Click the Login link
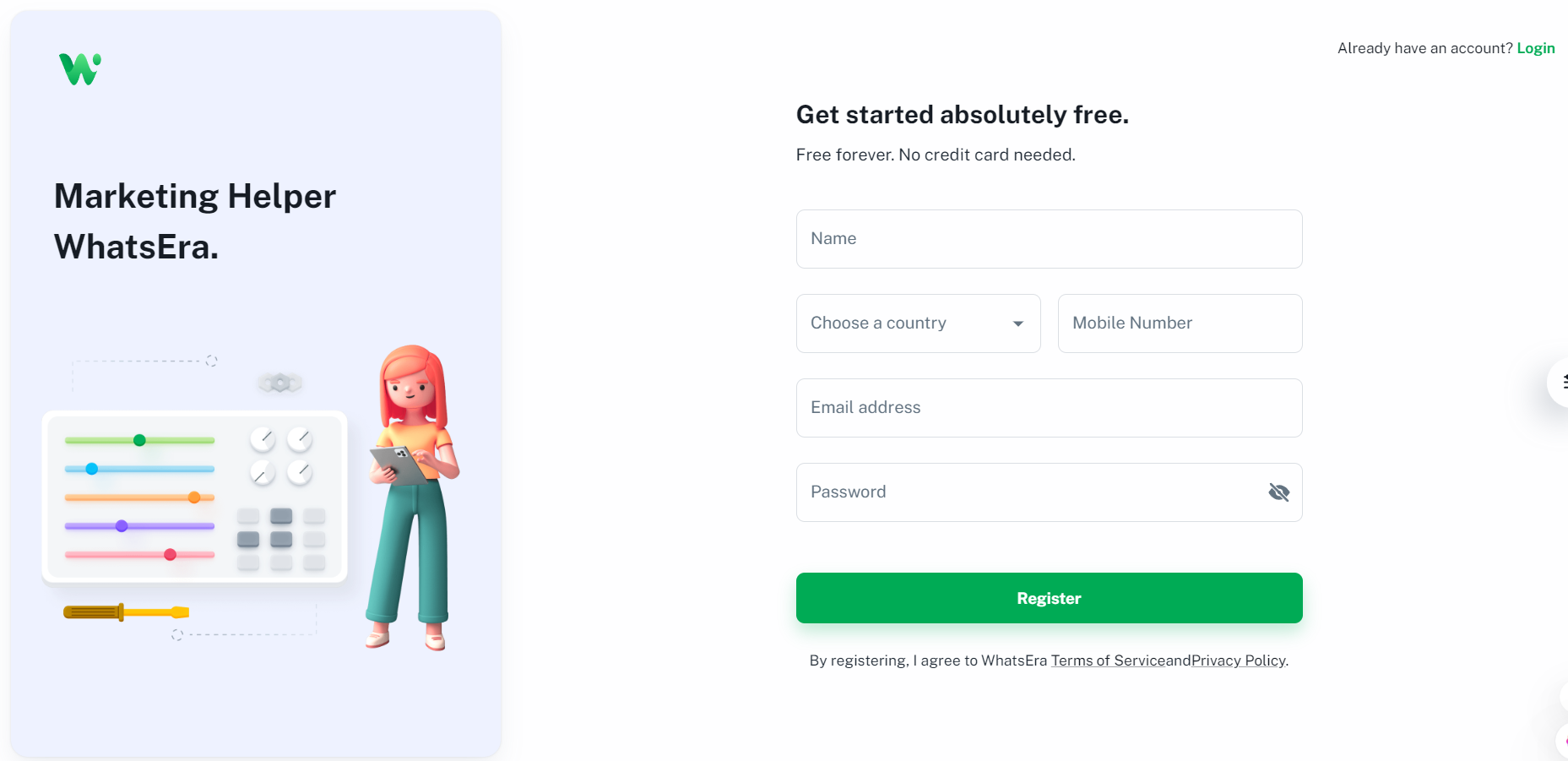This screenshot has width=1568, height=761. click(1535, 48)
